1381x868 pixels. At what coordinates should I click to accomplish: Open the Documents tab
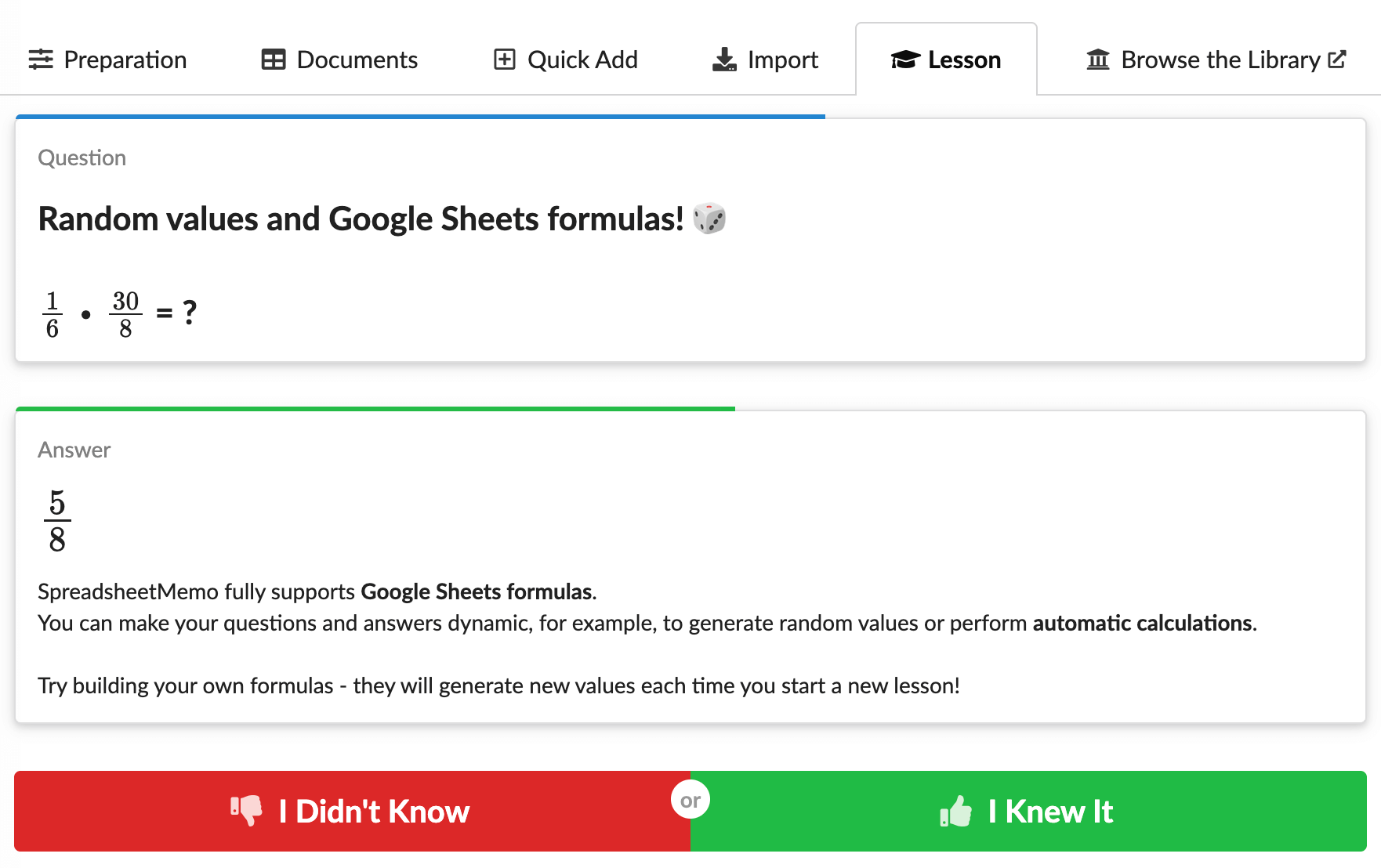[x=339, y=60]
